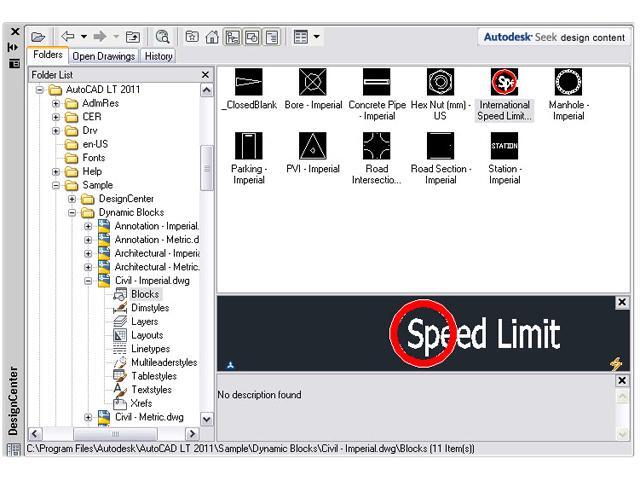Open Autodesk Seek design content link
This screenshot has height=480, width=640.
[554, 37]
